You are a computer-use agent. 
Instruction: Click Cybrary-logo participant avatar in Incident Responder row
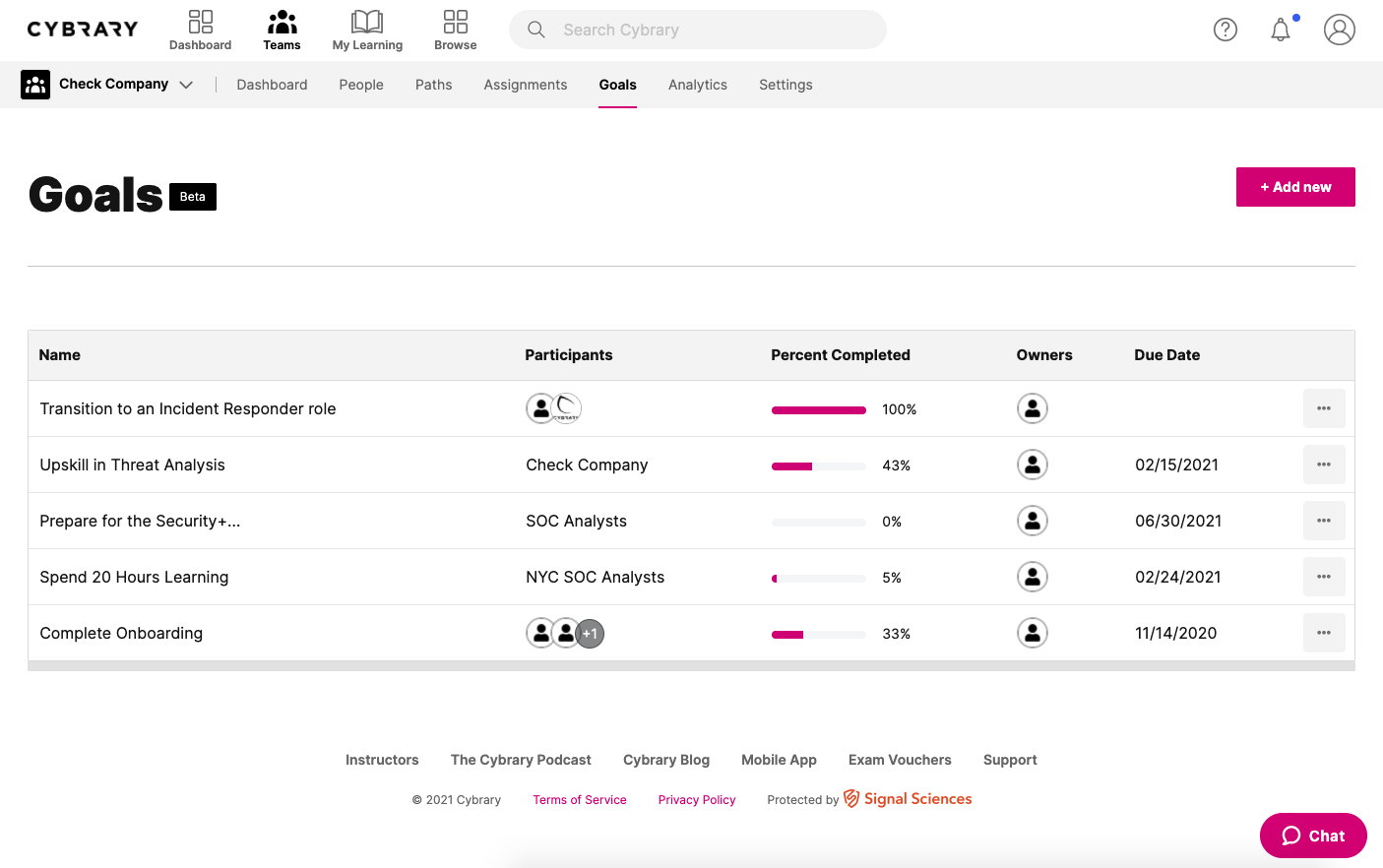pos(568,408)
